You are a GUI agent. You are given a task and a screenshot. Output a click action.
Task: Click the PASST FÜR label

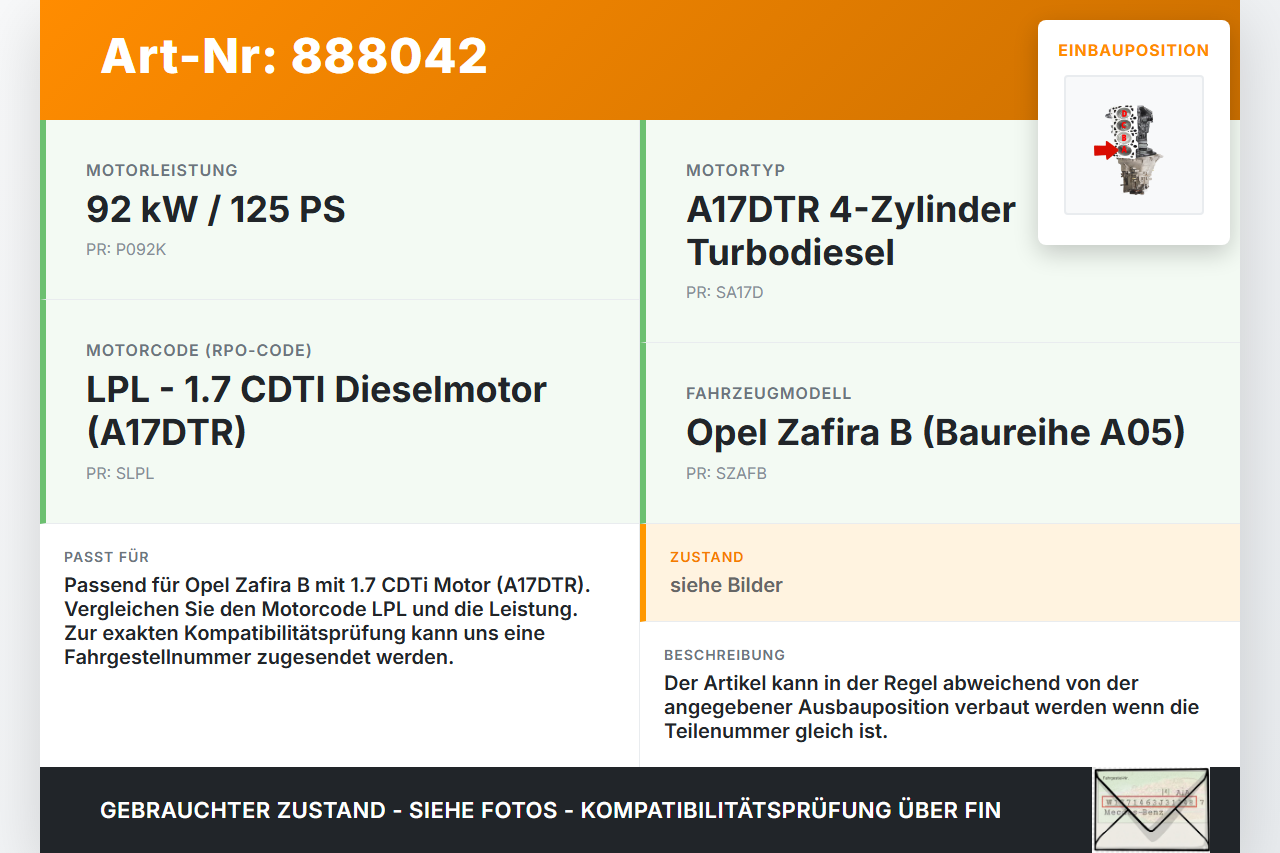(x=106, y=557)
